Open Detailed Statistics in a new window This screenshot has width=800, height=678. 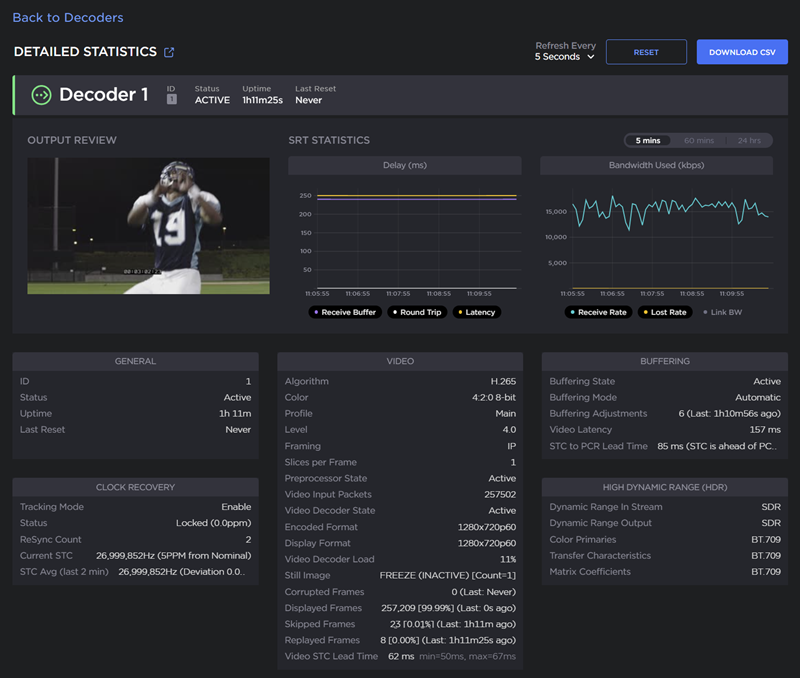169,52
